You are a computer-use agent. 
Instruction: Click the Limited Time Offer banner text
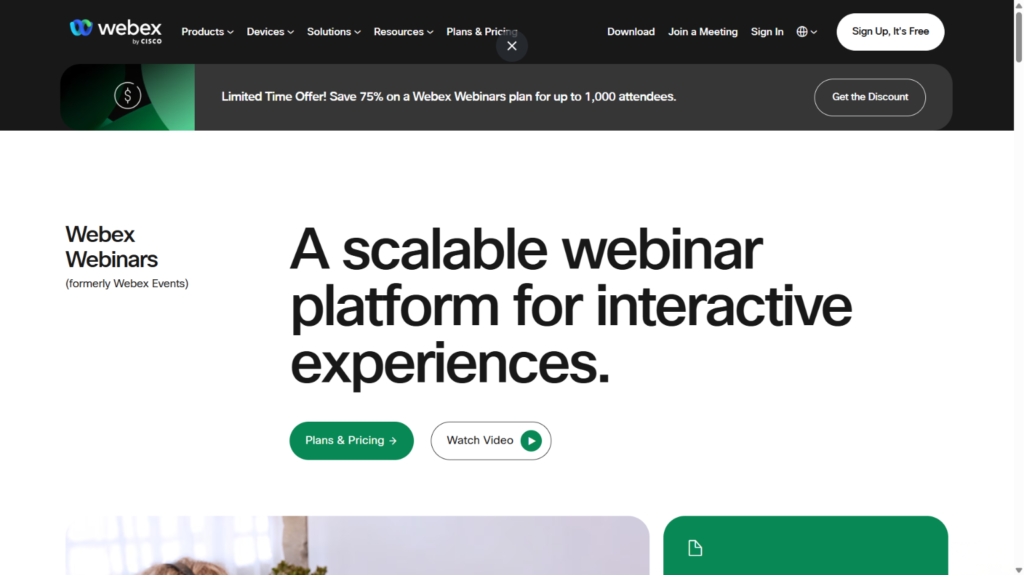(449, 97)
